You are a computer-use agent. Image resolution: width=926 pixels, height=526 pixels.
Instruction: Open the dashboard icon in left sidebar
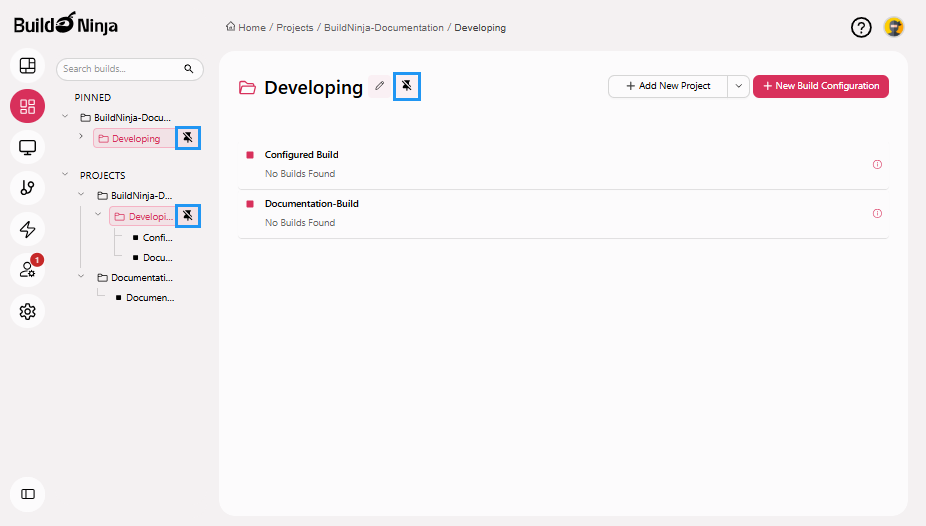click(28, 65)
